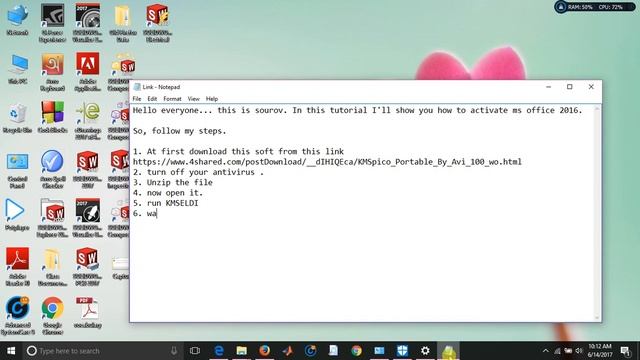Select the blue checkmark spell checker icon
The width and height of the screenshot is (640, 360).
point(52,169)
